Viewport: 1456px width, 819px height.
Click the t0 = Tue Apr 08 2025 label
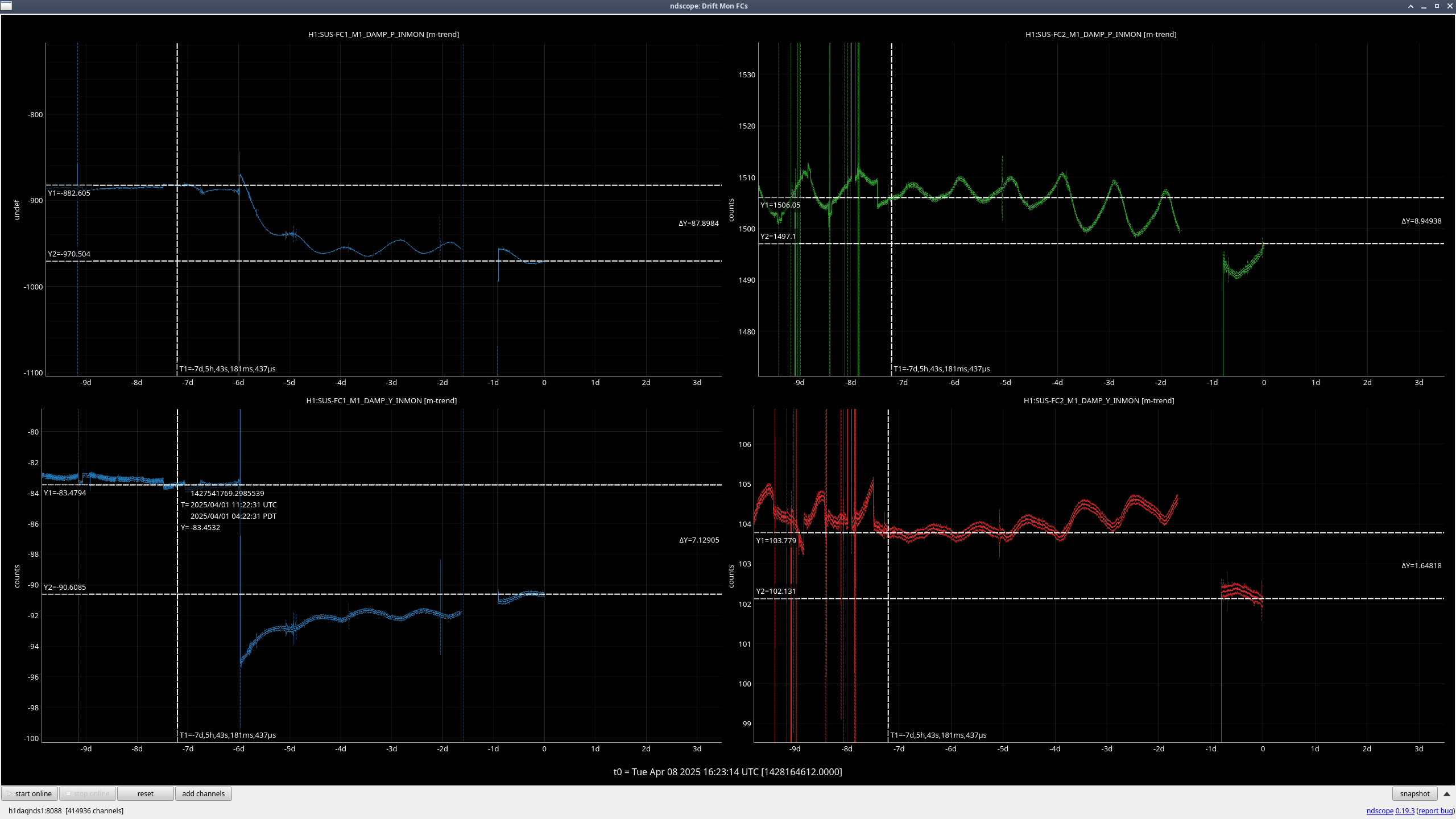pyautogui.click(x=727, y=772)
